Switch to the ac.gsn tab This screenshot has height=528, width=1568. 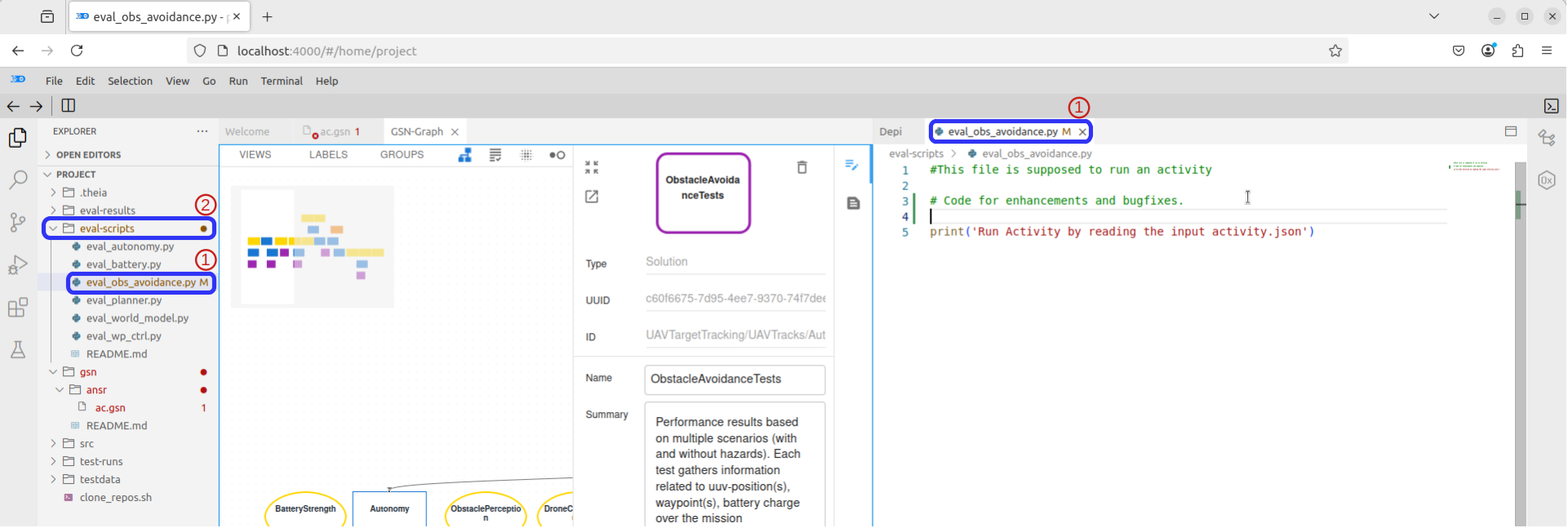point(335,131)
